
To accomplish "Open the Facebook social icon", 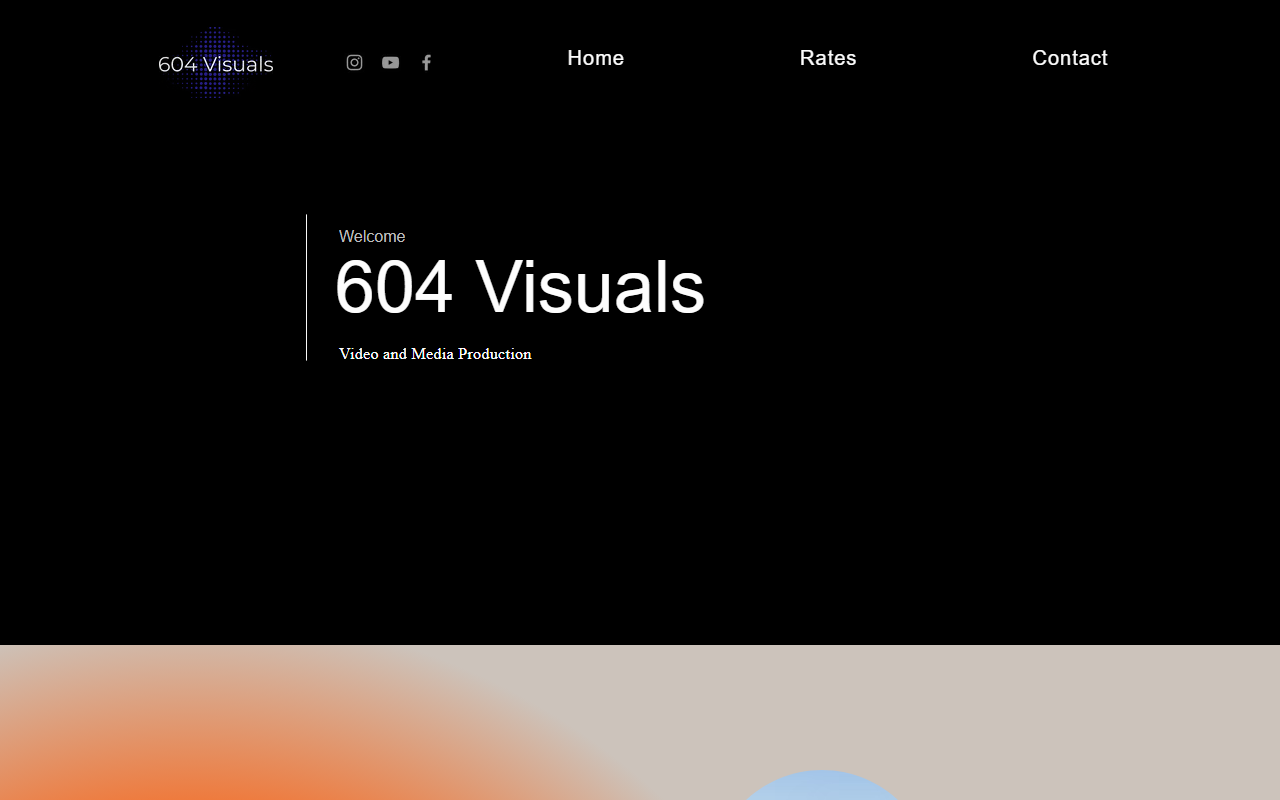I will 426,63.
